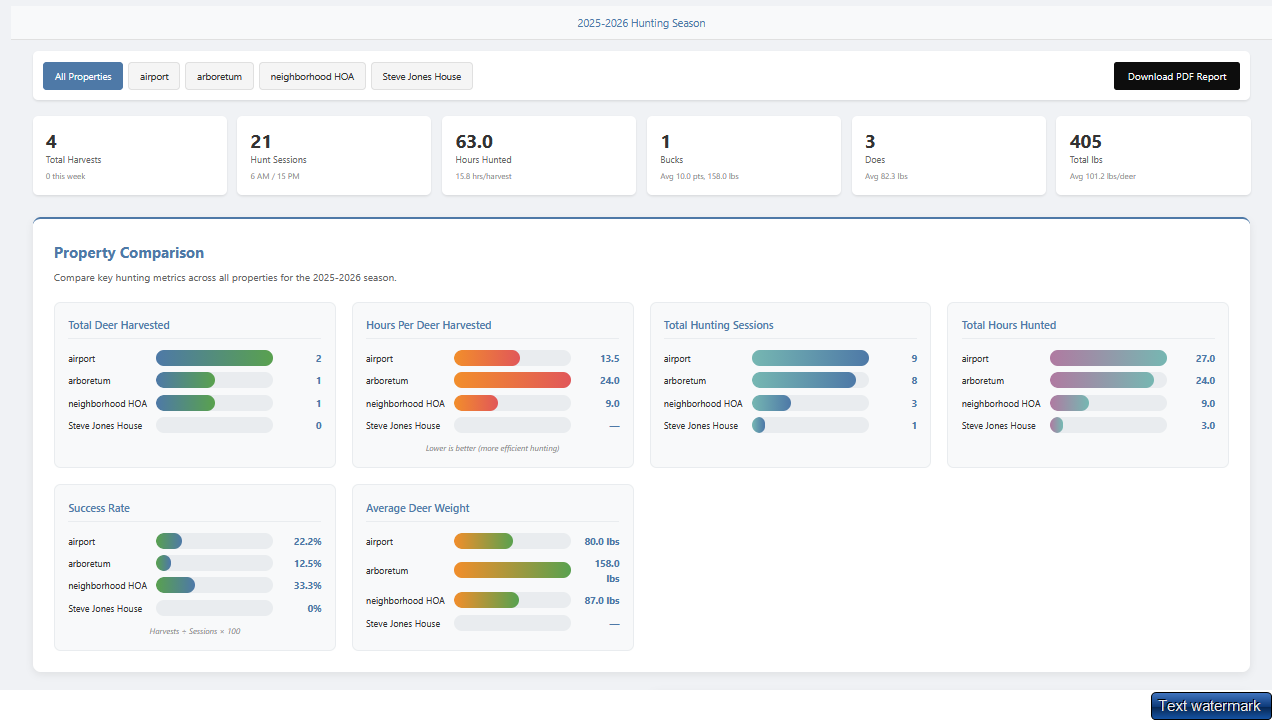Click neighborhood HOA bar in Success Rate chart
Viewport: 1272px width, 720px height.
(214, 585)
